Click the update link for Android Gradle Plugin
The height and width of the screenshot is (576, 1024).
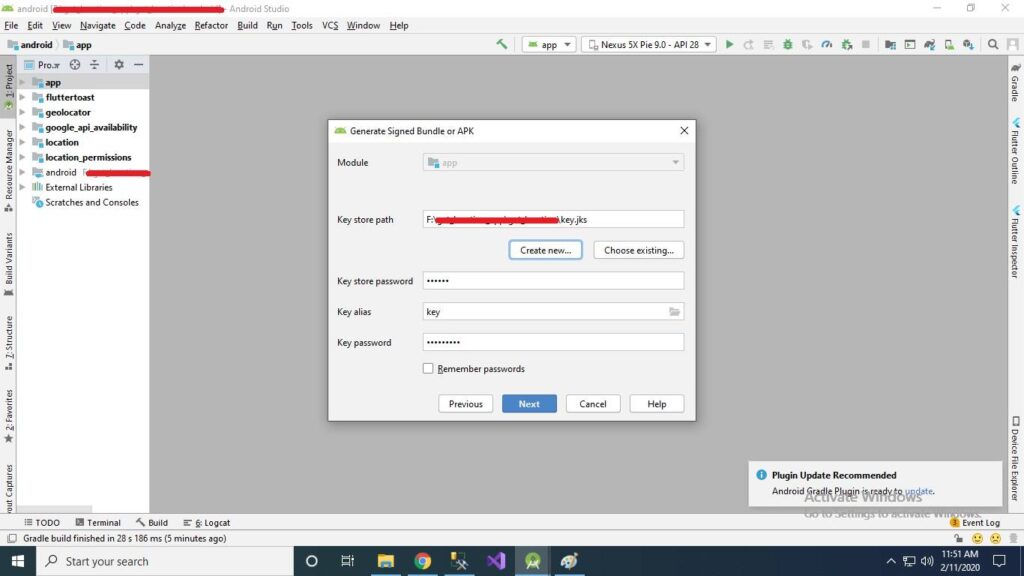(919, 491)
